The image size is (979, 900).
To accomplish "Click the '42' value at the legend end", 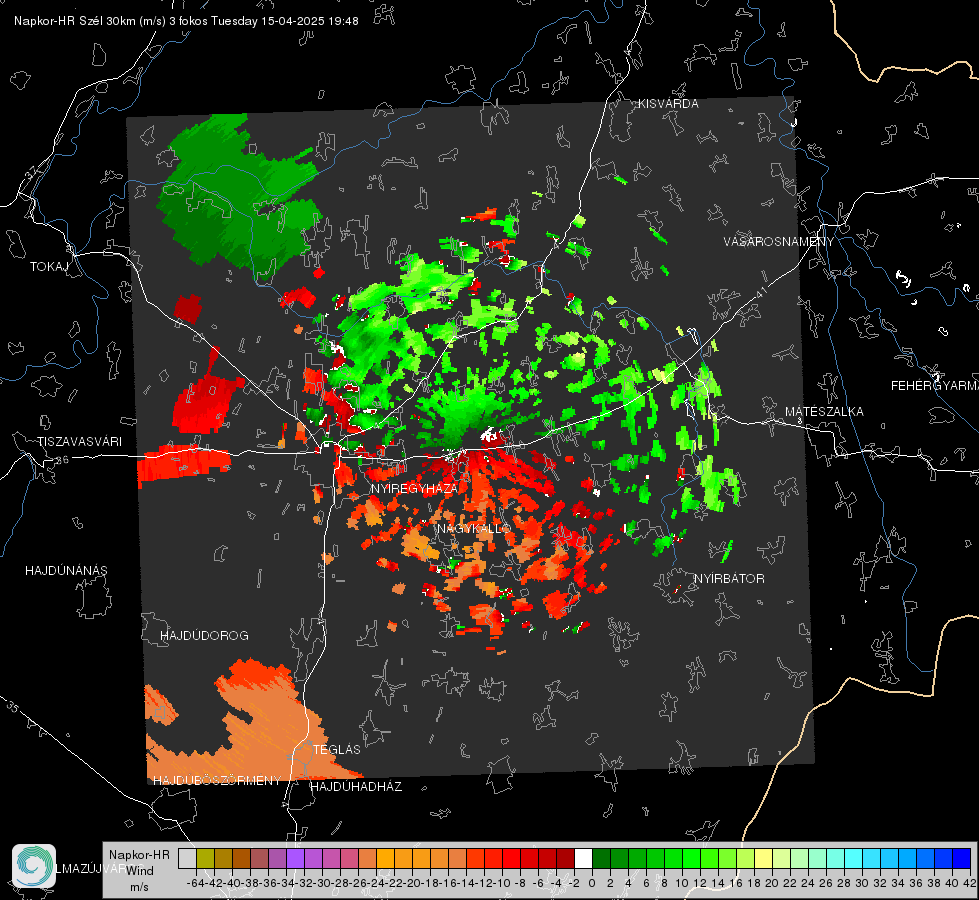I will [x=970, y=883].
